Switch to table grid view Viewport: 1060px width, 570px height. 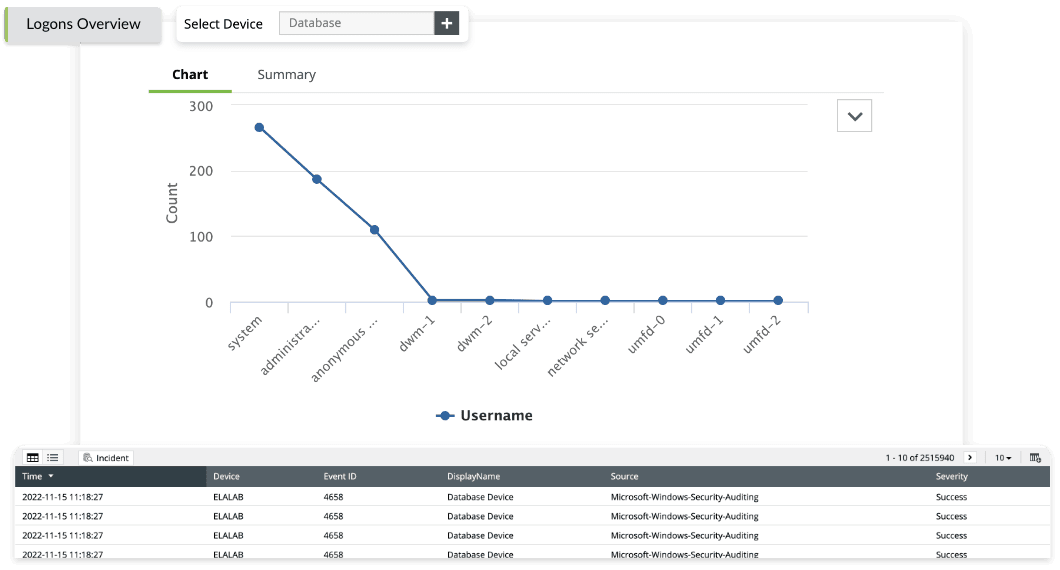[x=33, y=457]
